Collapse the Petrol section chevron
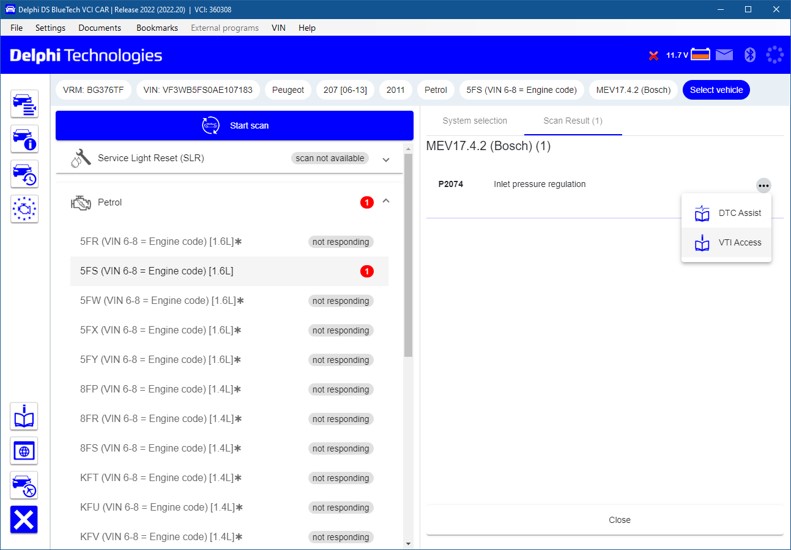 386,201
